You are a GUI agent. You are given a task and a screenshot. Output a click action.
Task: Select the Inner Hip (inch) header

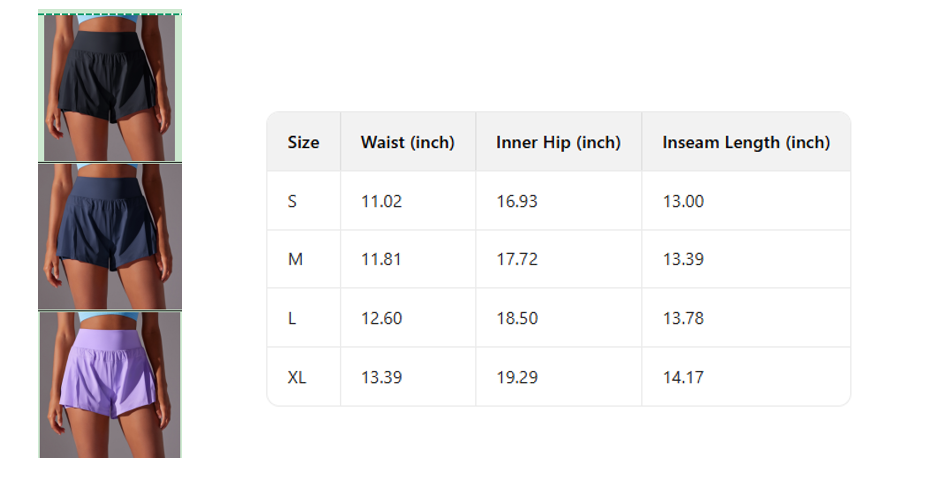(558, 142)
